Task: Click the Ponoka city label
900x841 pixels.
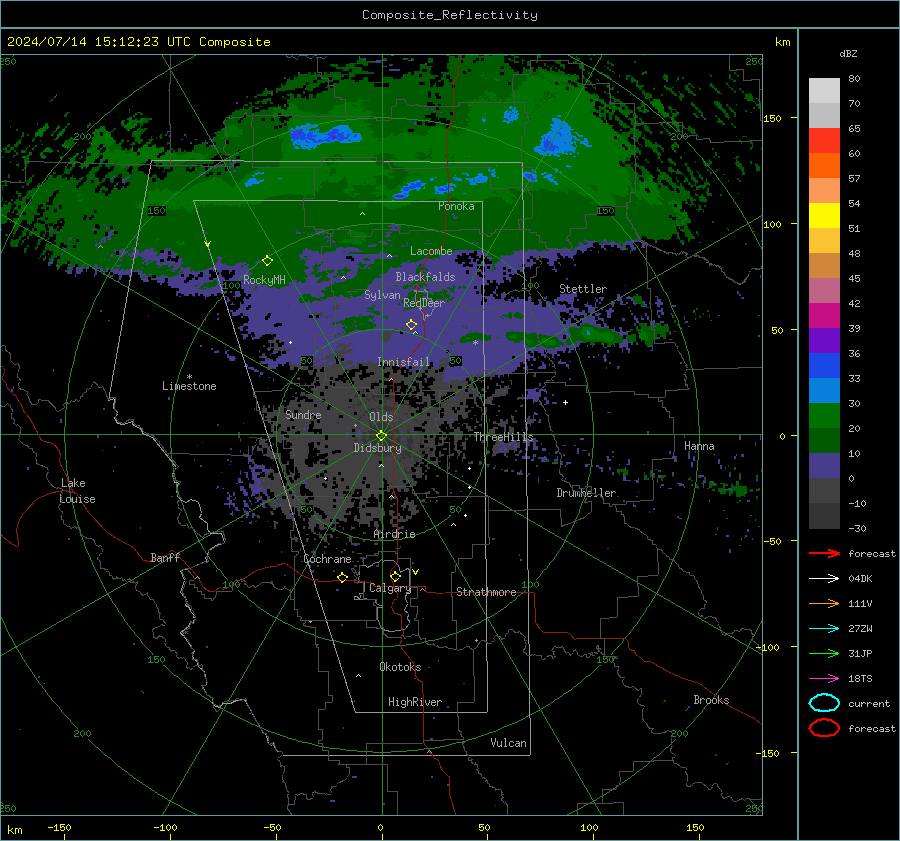Action: coord(456,206)
